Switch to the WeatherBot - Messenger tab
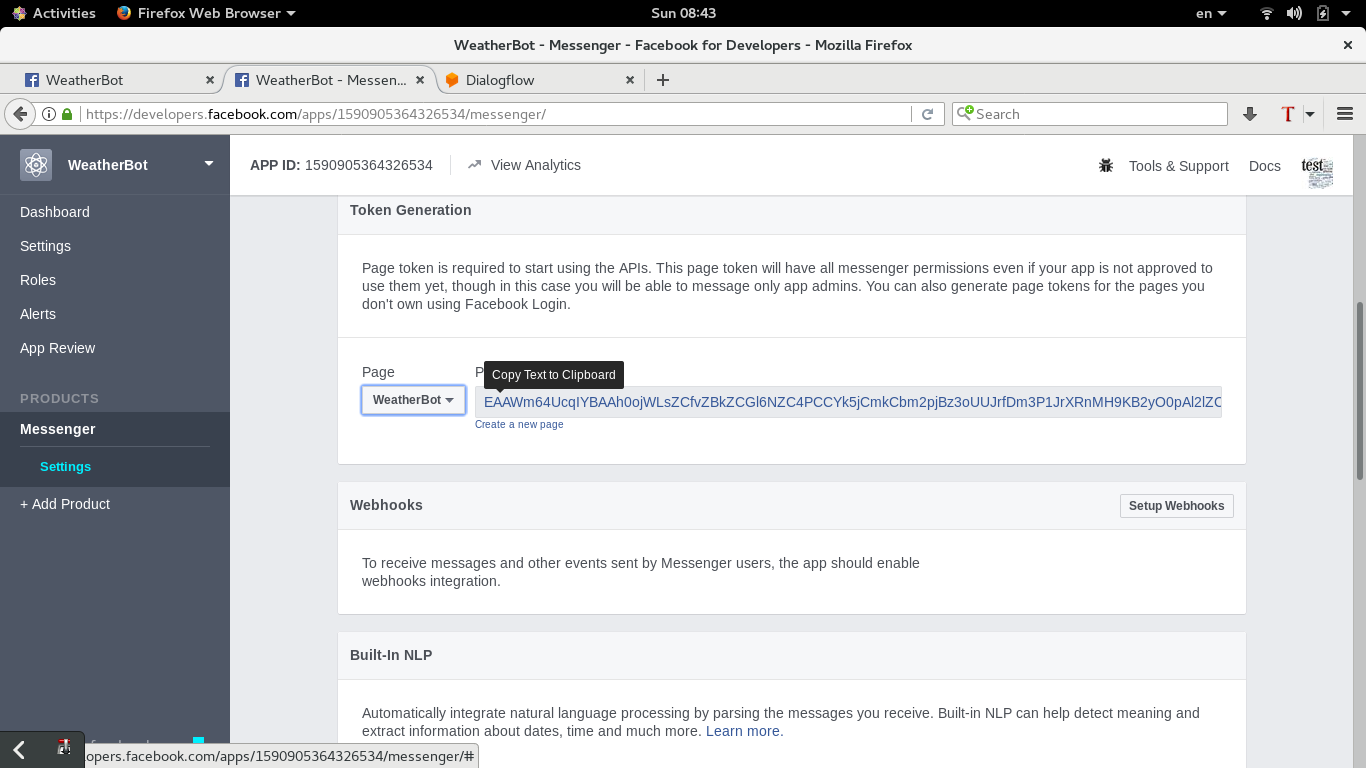The width and height of the screenshot is (1366, 768). (x=329, y=80)
